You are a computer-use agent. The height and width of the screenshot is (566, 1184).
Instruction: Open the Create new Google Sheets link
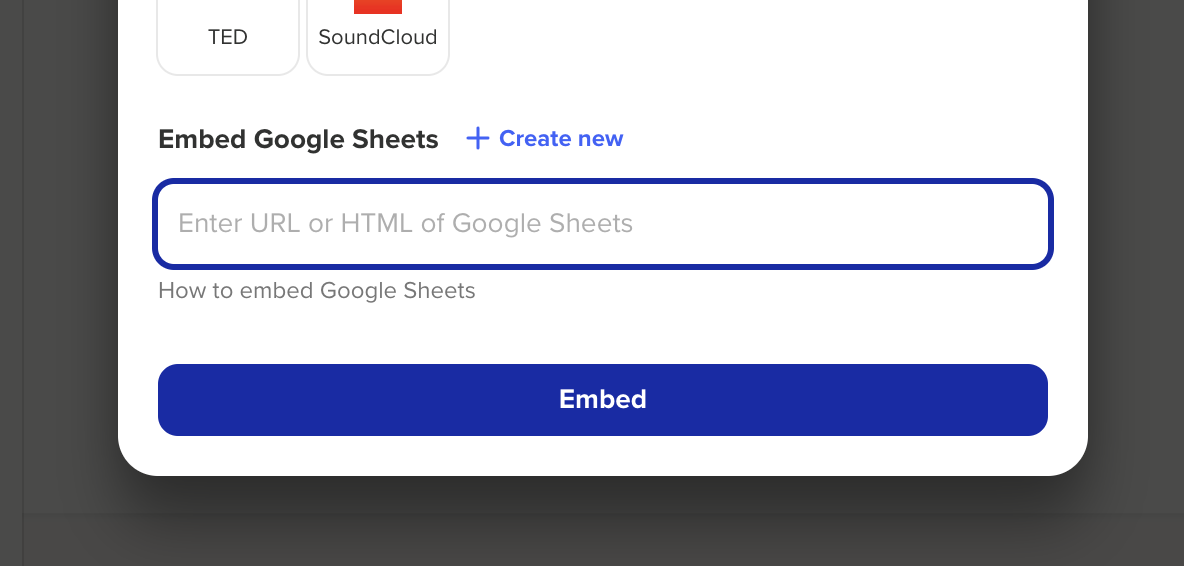(x=545, y=139)
